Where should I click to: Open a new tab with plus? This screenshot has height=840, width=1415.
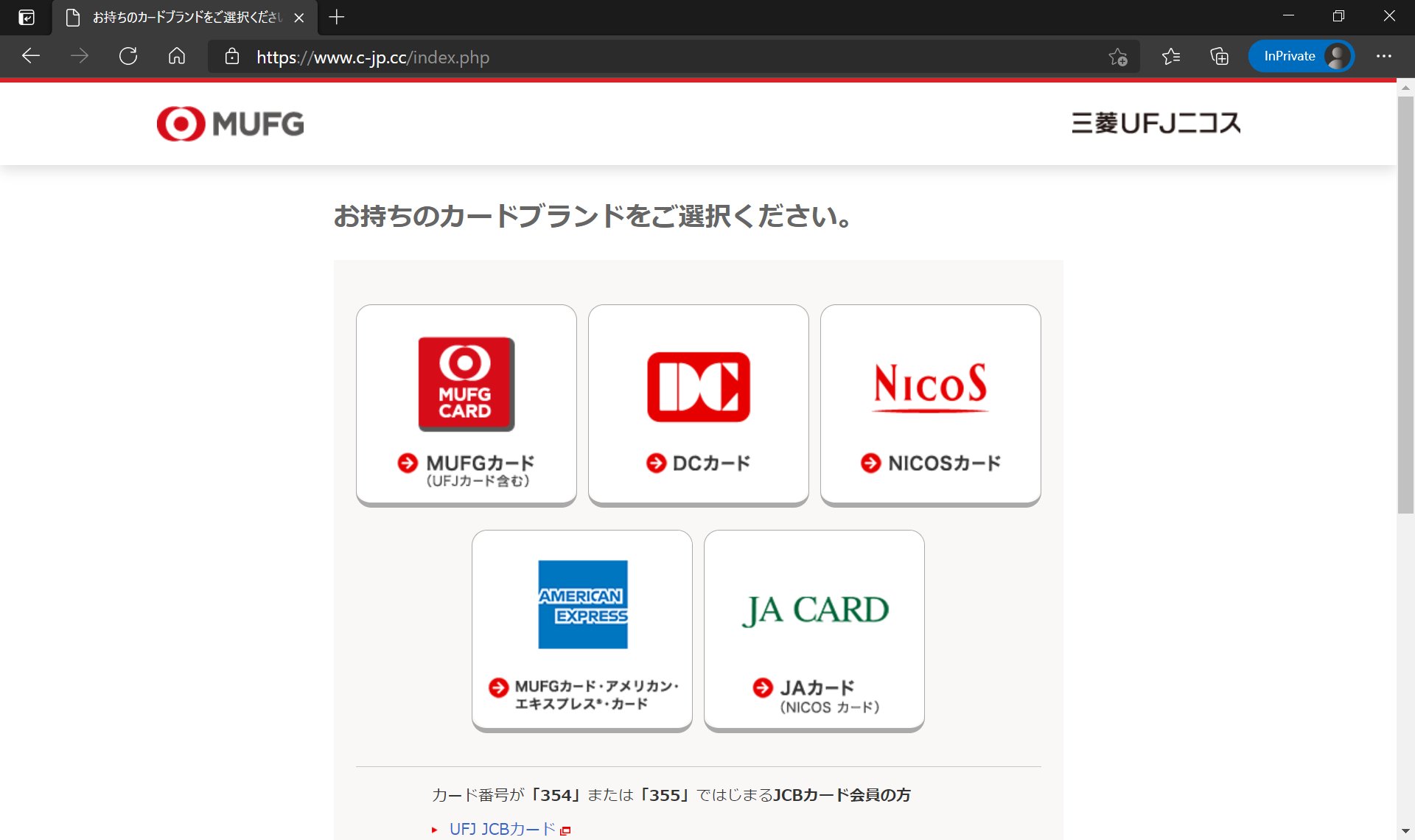(x=337, y=17)
